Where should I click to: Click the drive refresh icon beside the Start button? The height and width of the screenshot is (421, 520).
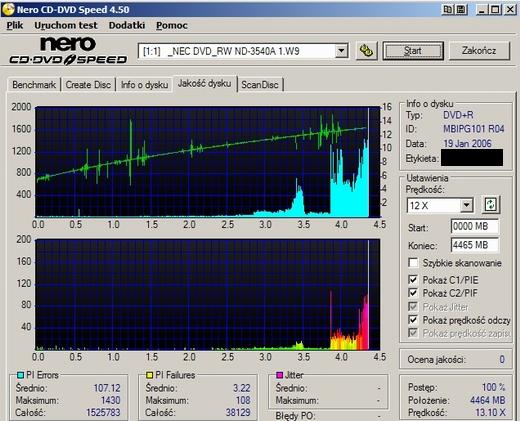[366, 51]
